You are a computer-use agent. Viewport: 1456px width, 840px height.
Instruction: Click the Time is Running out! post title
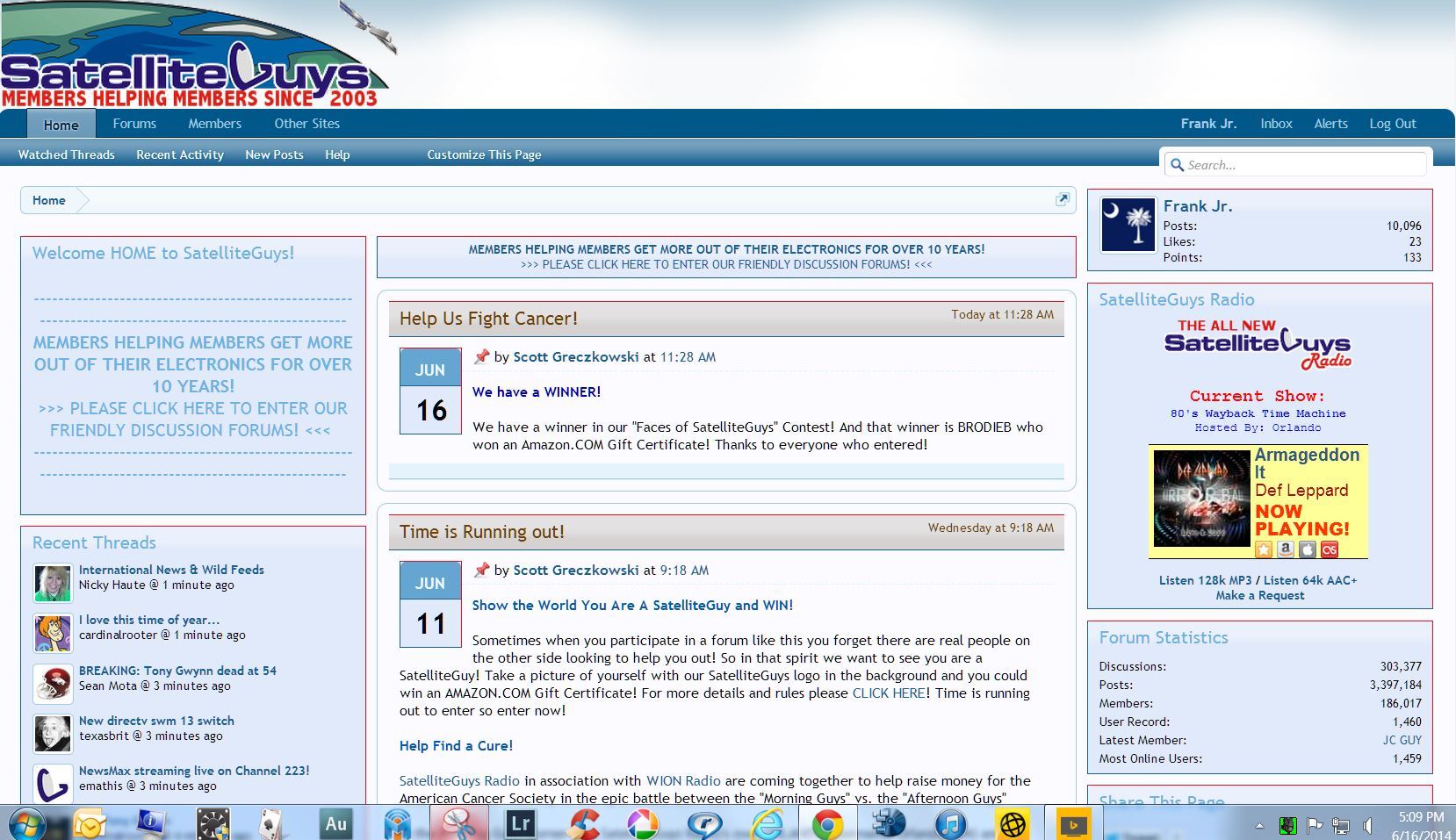click(x=481, y=532)
